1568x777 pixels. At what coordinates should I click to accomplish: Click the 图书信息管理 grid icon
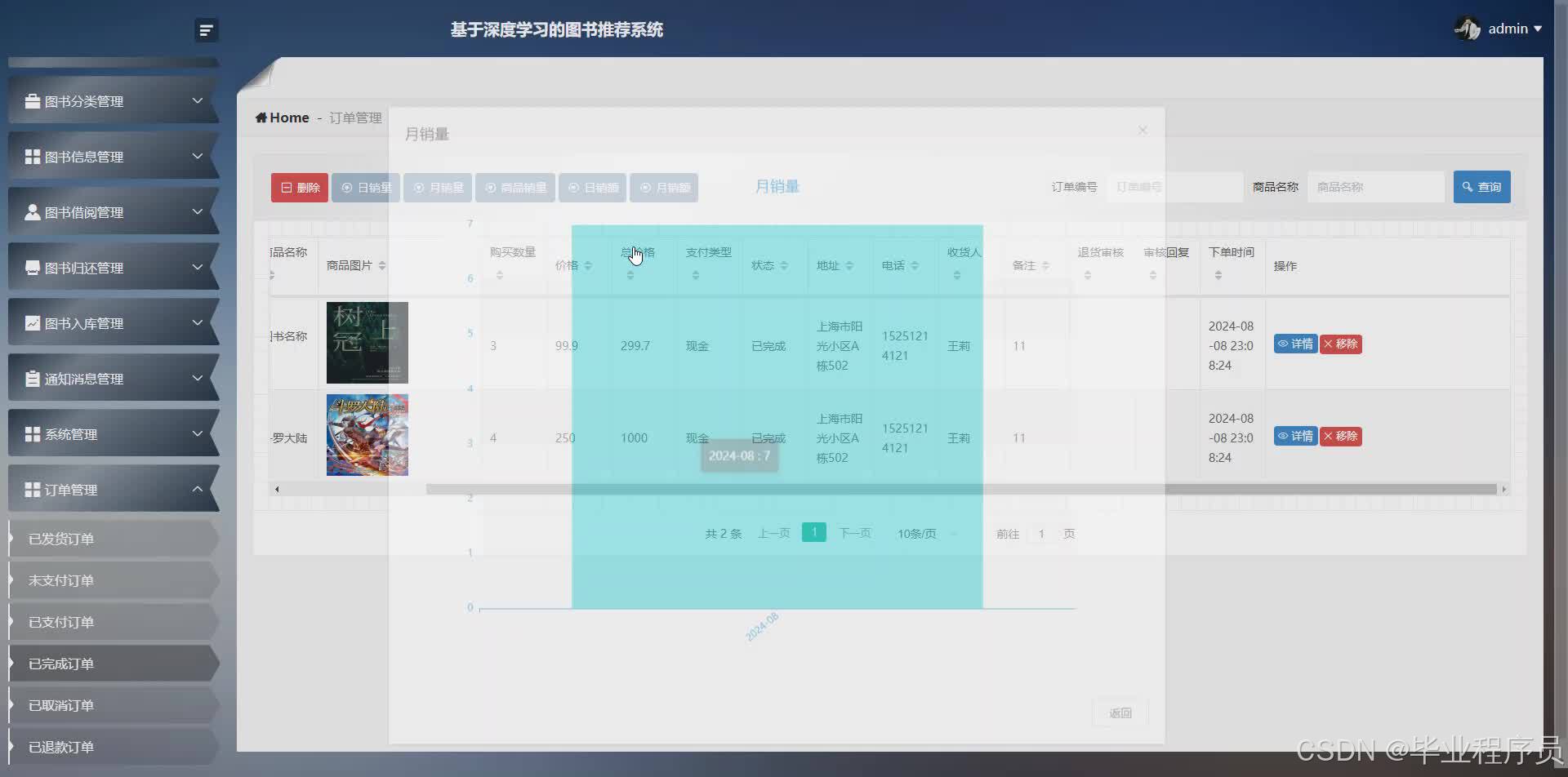[33, 157]
